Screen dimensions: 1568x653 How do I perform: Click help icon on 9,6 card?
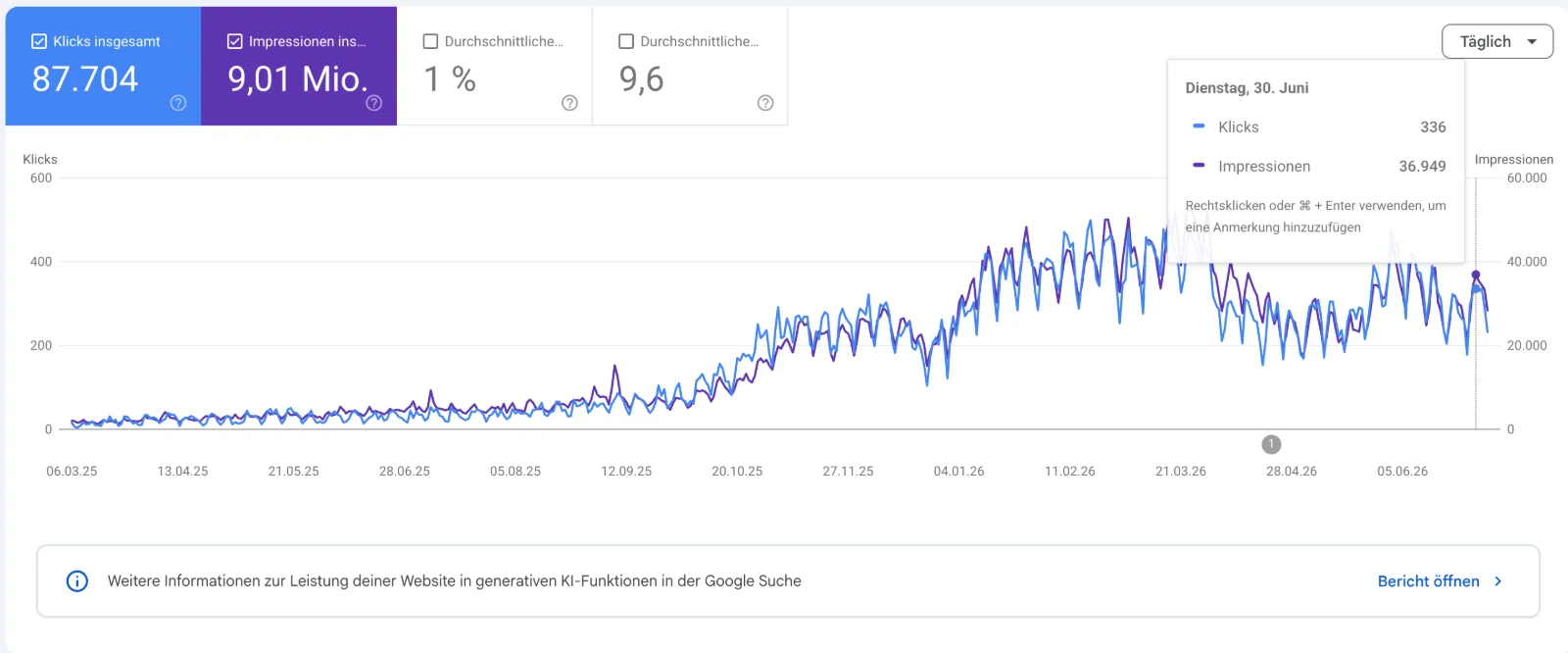click(x=765, y=103)
